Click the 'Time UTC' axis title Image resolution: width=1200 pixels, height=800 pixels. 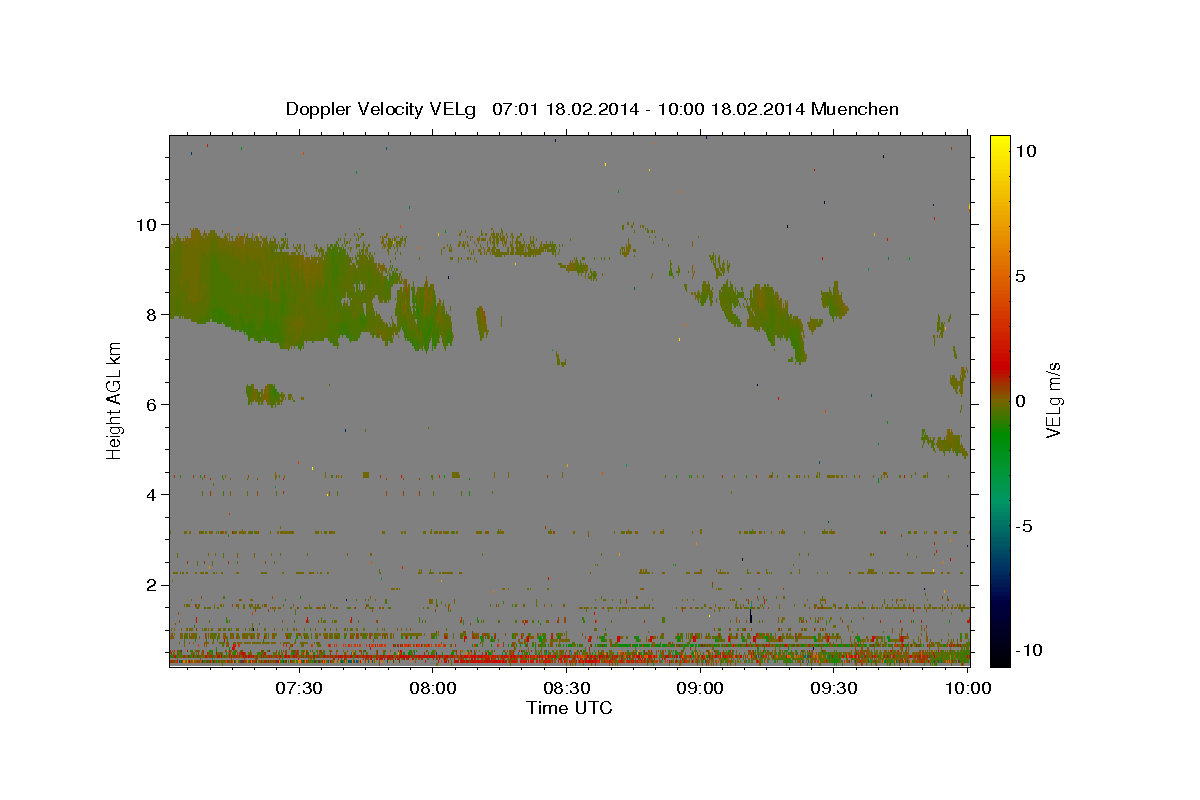coord(569,708)
